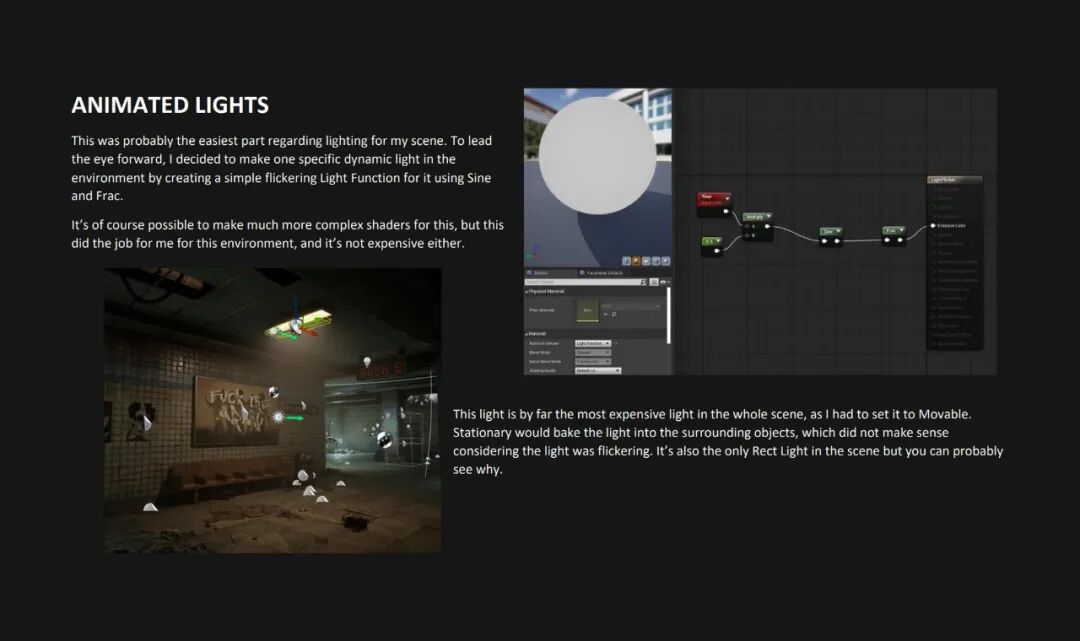Click the yellow rect light gizmo in scene
Image resolution: width=1080 pixels, height=641 pixels.
coord(298,325)
